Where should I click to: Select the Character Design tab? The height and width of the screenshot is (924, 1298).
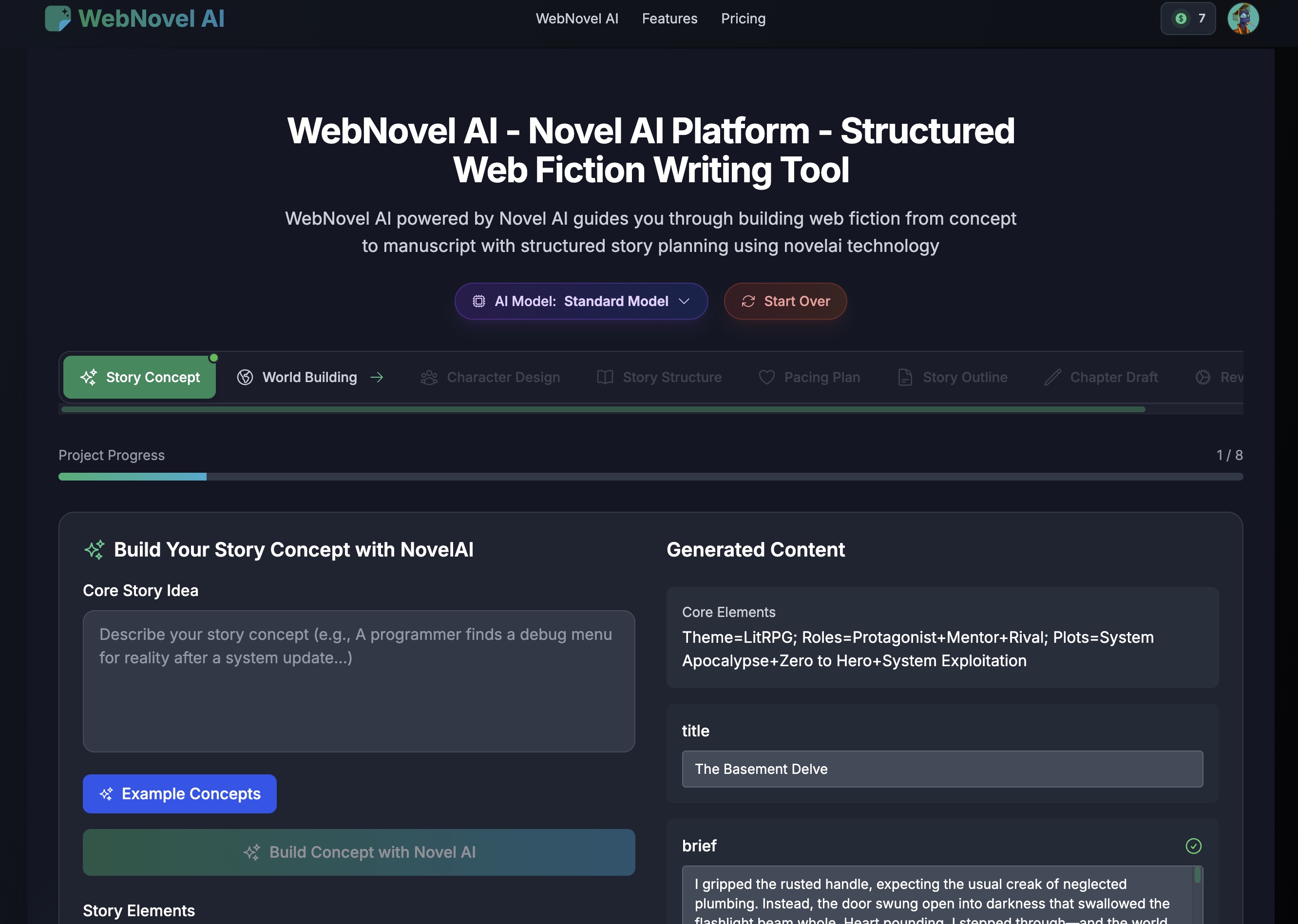(490, 377)
